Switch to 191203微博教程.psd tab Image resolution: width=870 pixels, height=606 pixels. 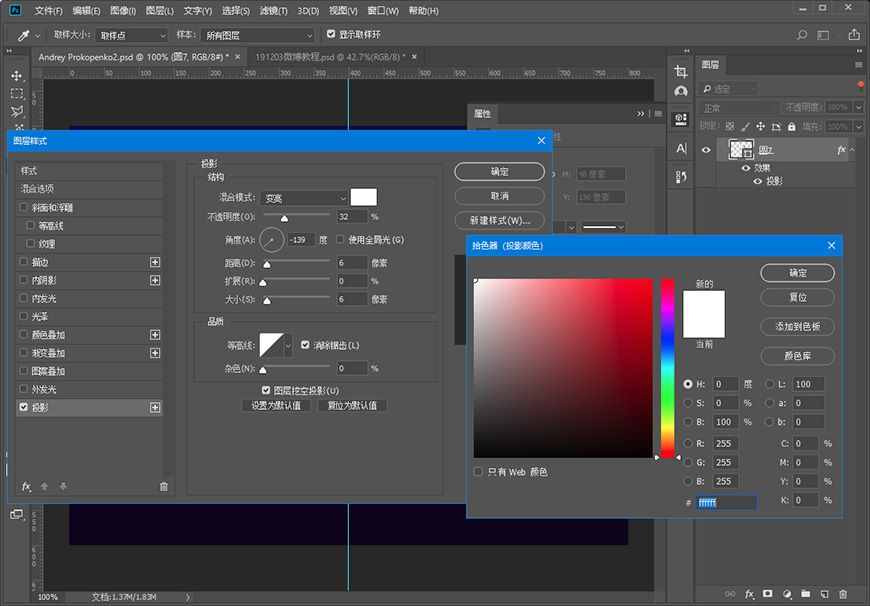[331, 57]
